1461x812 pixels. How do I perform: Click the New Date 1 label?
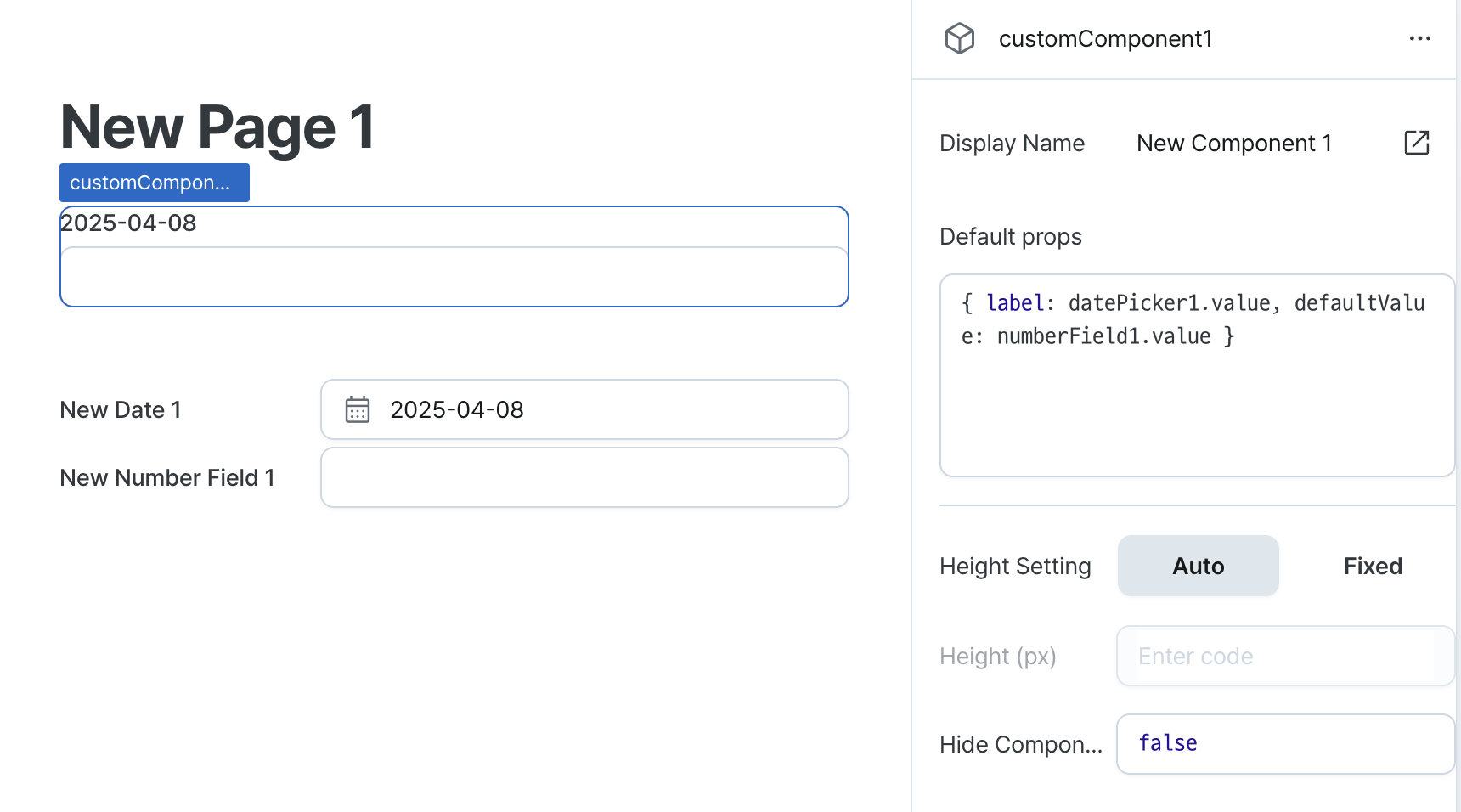(x=121, y=410)
